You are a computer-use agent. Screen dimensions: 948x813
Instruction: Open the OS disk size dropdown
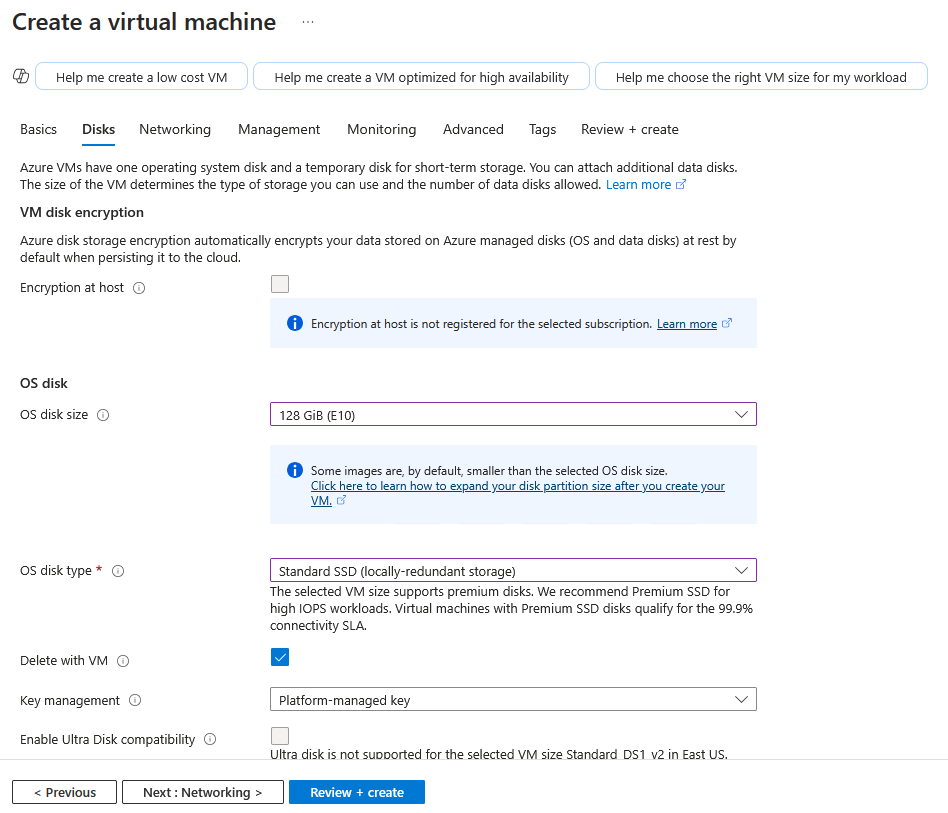(513, 414)
